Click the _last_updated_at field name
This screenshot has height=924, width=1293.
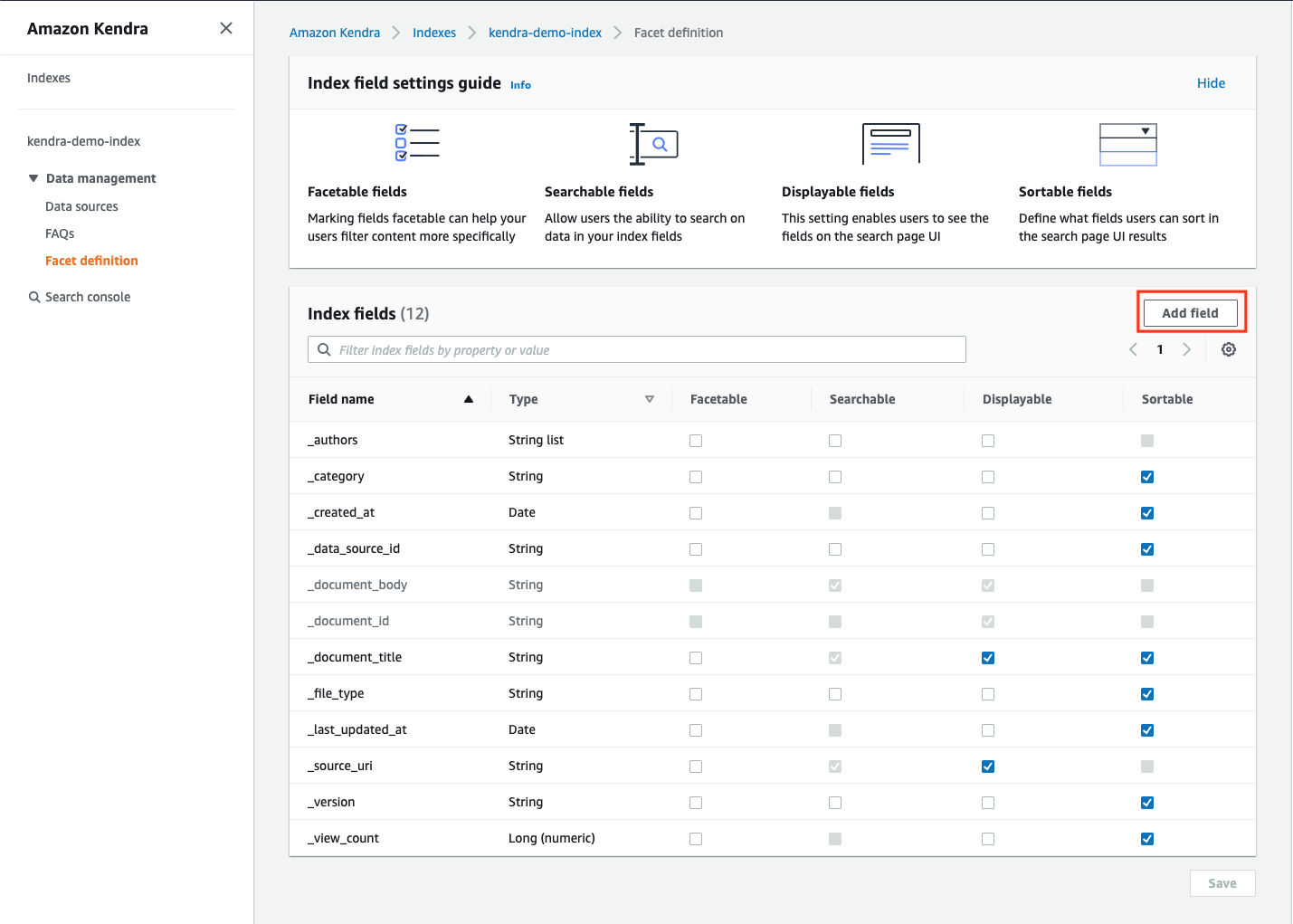[357, 729]
